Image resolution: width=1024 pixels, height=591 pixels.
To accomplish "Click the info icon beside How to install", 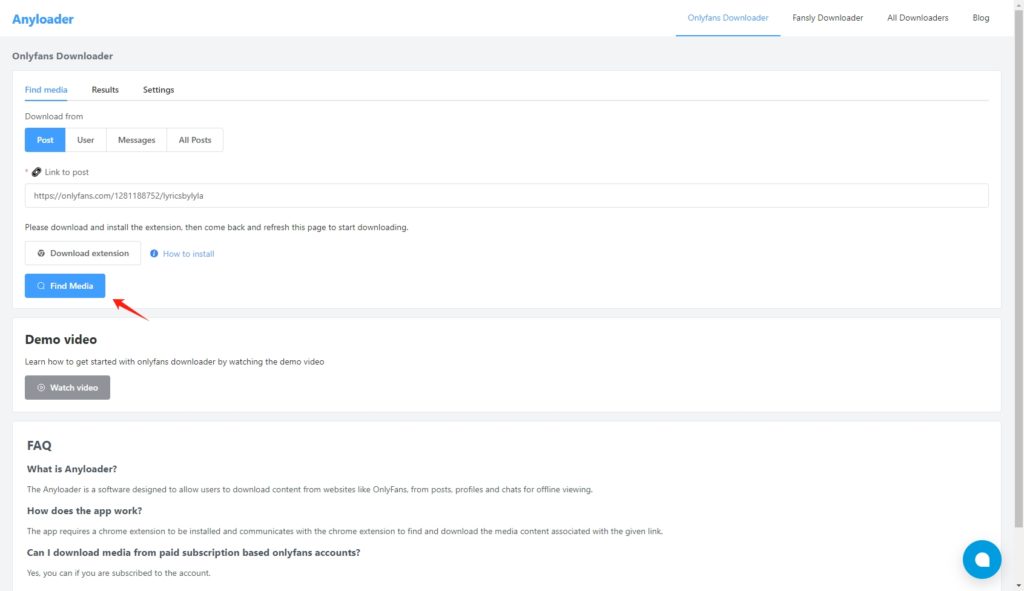I will click(154, 254).
